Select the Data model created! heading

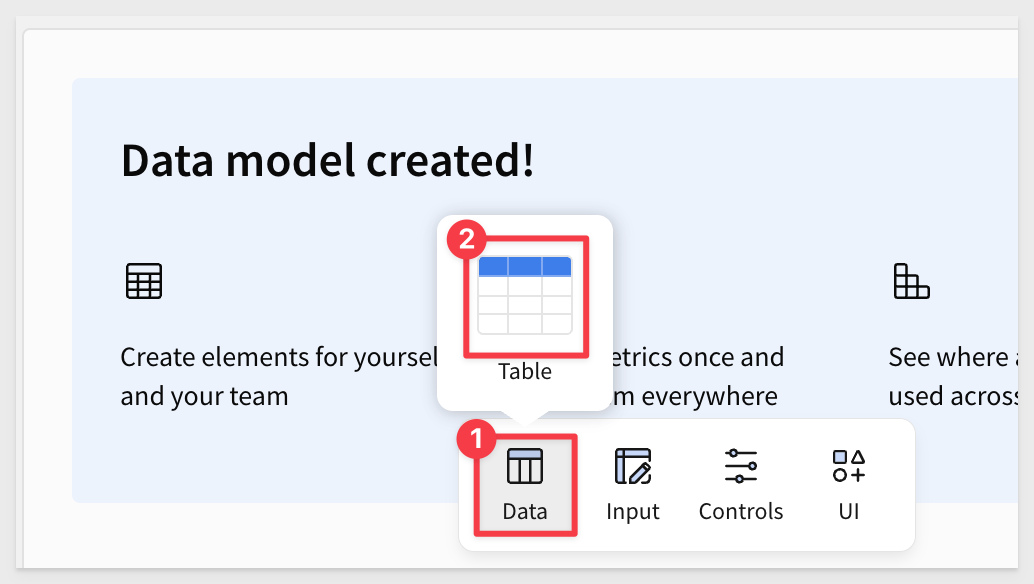pyautogui.click(x=327, y=161)
